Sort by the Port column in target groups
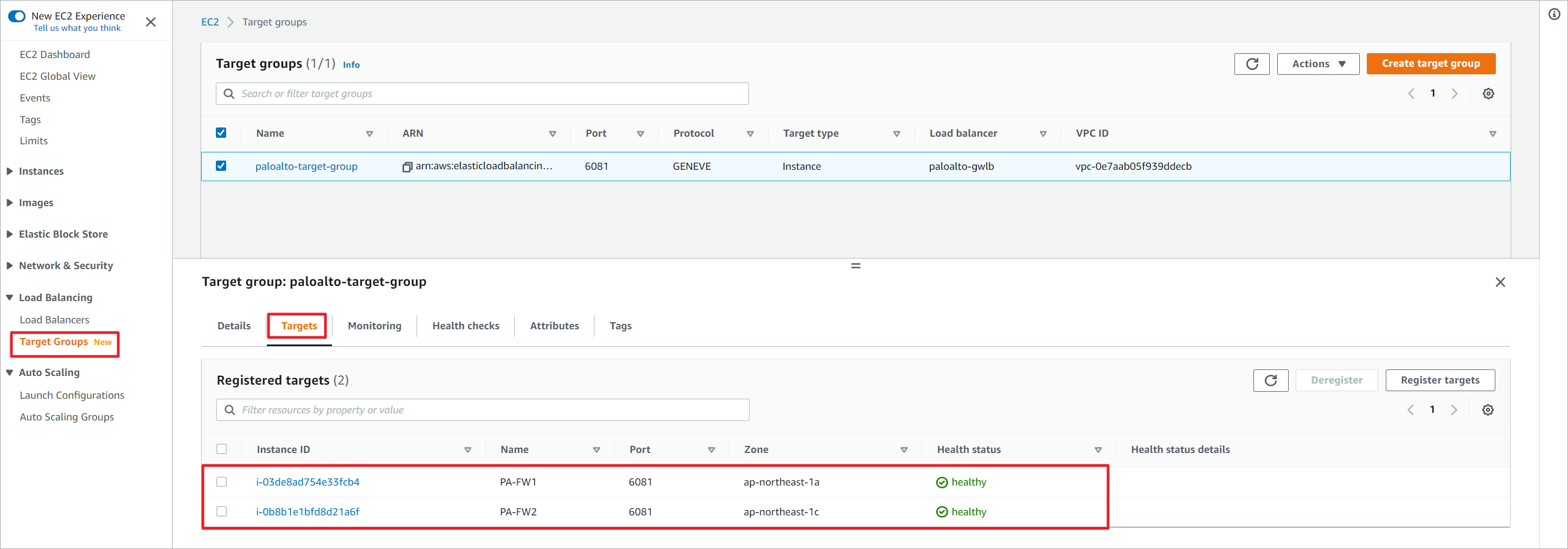The height and width of the screenshot is (549, 1568). pos(641,134)
